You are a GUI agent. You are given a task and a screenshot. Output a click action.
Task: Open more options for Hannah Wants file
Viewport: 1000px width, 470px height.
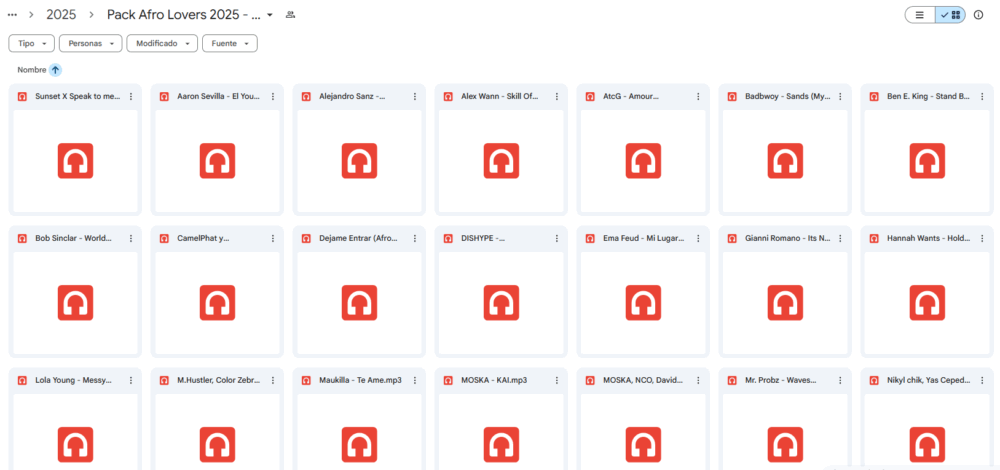(x=982, y=239)
